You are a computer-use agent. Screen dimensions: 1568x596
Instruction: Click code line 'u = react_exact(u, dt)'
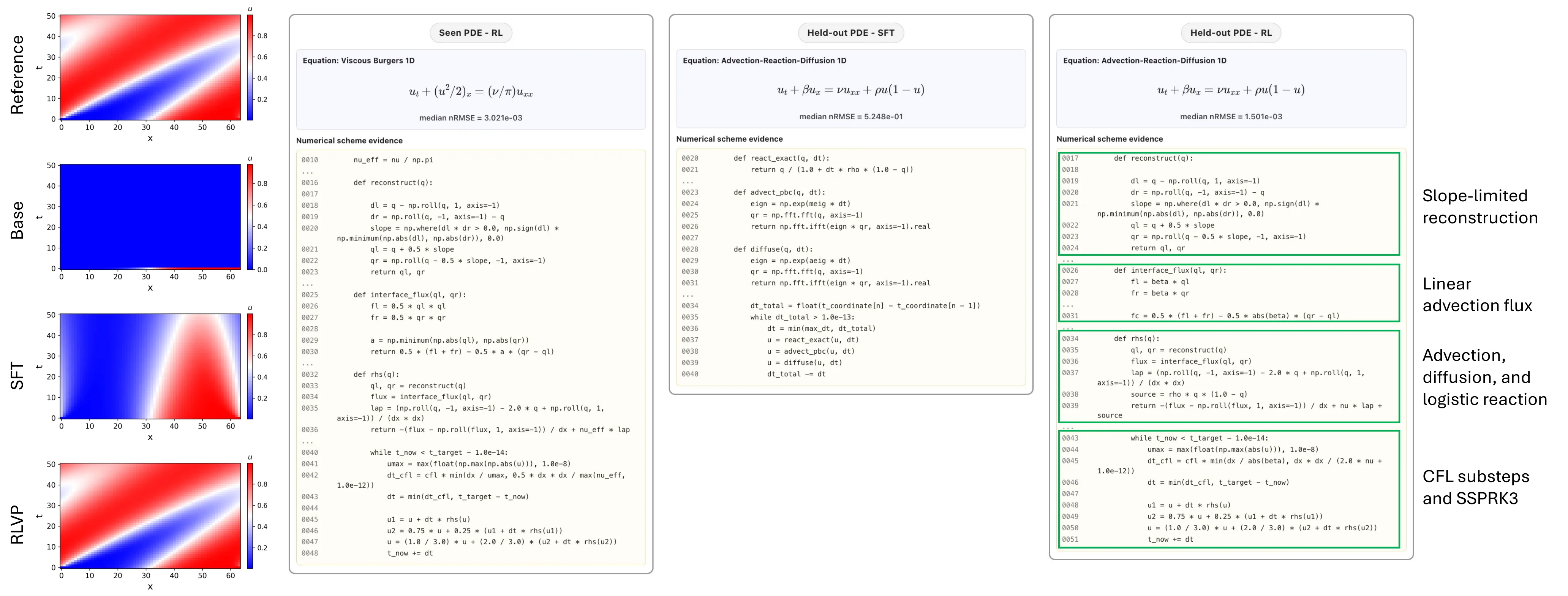coord(812,340)
